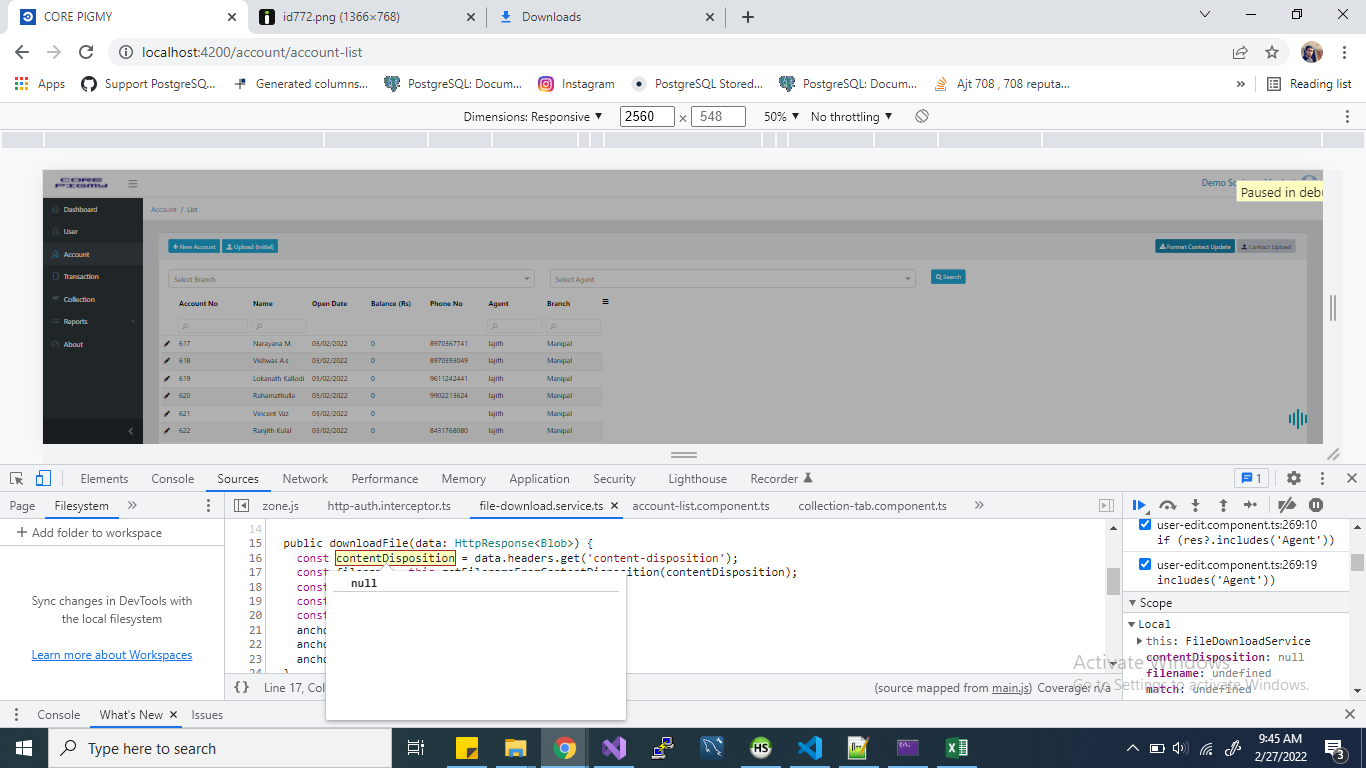The width and height of the screenshot is (1366, 768).
Task: Open the 50% zoom dropdown
Action: [x=782, y=116]
